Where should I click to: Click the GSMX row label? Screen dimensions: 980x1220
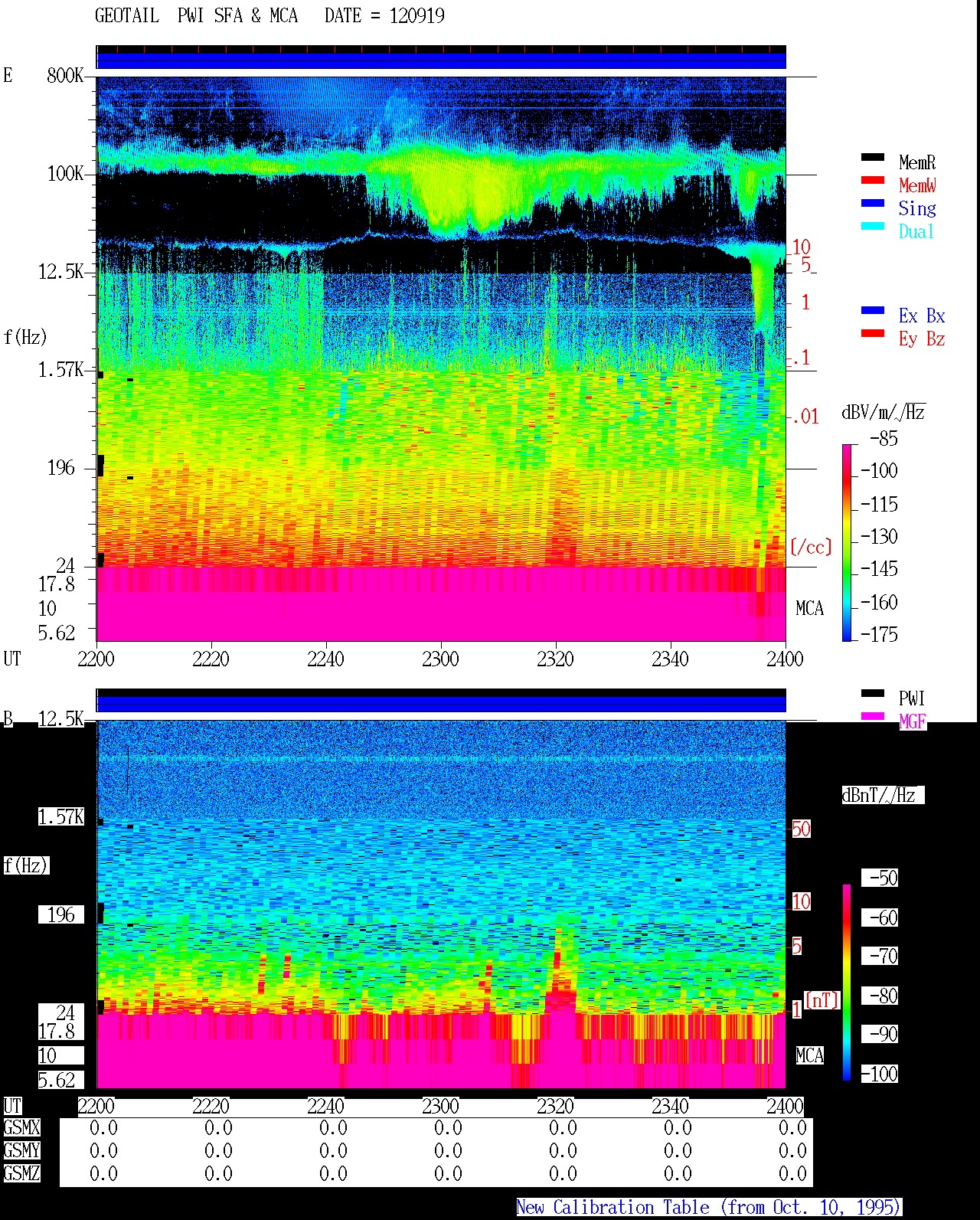coord(21,1128)
